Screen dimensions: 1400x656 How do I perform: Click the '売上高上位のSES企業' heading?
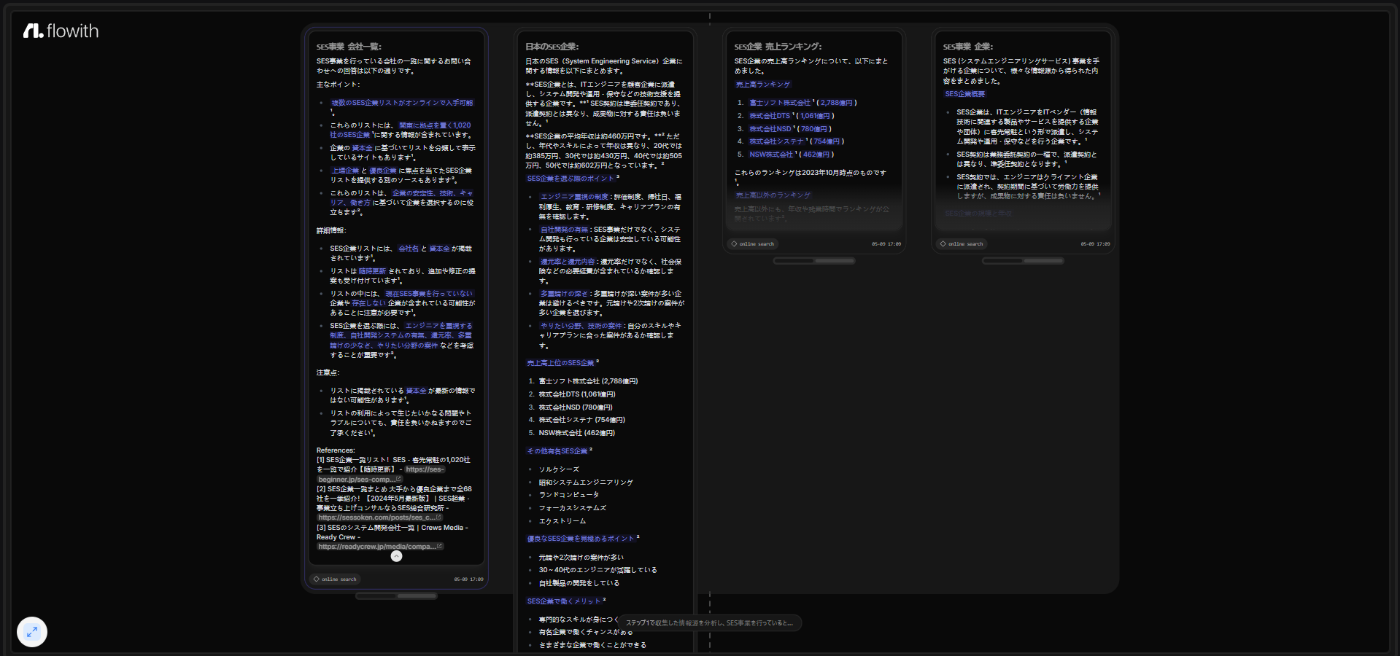(560, 362)
